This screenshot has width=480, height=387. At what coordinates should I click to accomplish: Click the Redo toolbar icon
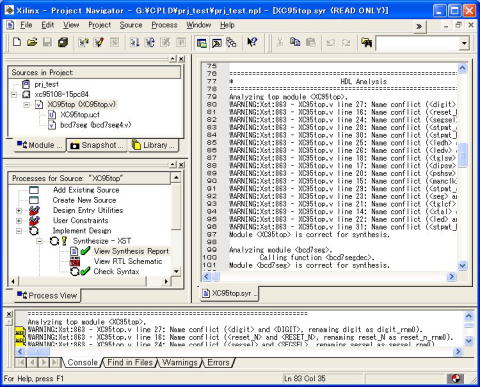point(346,43)
